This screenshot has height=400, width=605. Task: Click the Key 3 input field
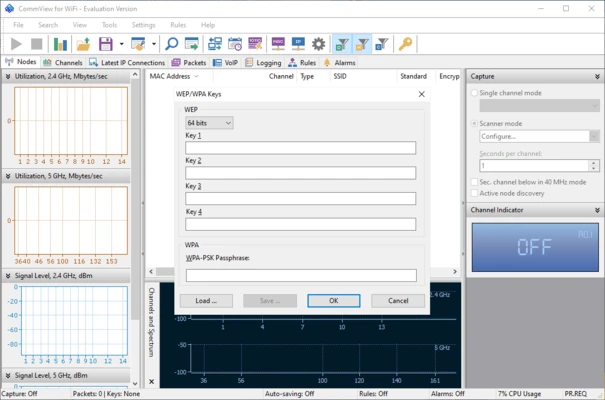pyautogui.click(x=301, y=199)
